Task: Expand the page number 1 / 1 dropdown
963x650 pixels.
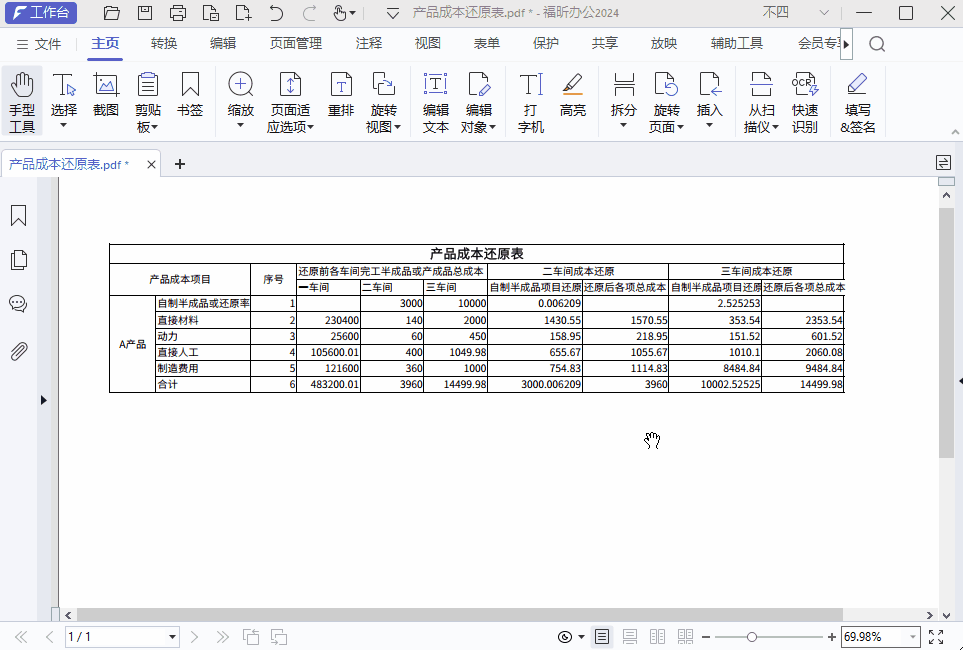Action: [172, 637]
